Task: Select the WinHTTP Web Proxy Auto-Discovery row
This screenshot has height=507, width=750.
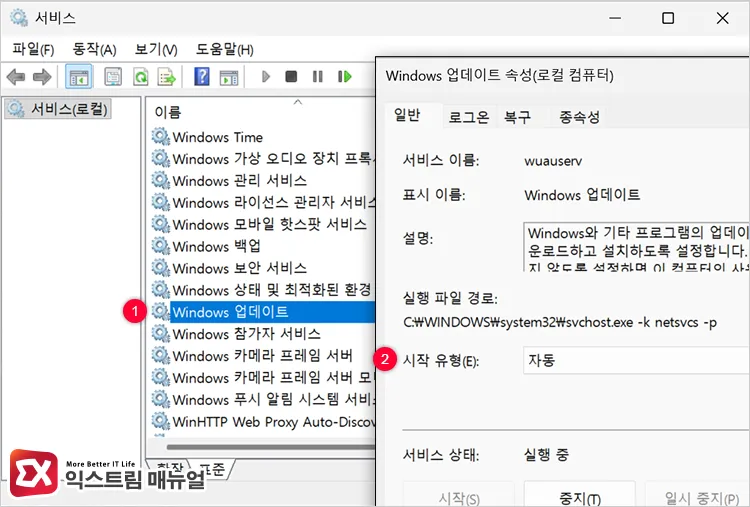Action: [x=263, y=421]
